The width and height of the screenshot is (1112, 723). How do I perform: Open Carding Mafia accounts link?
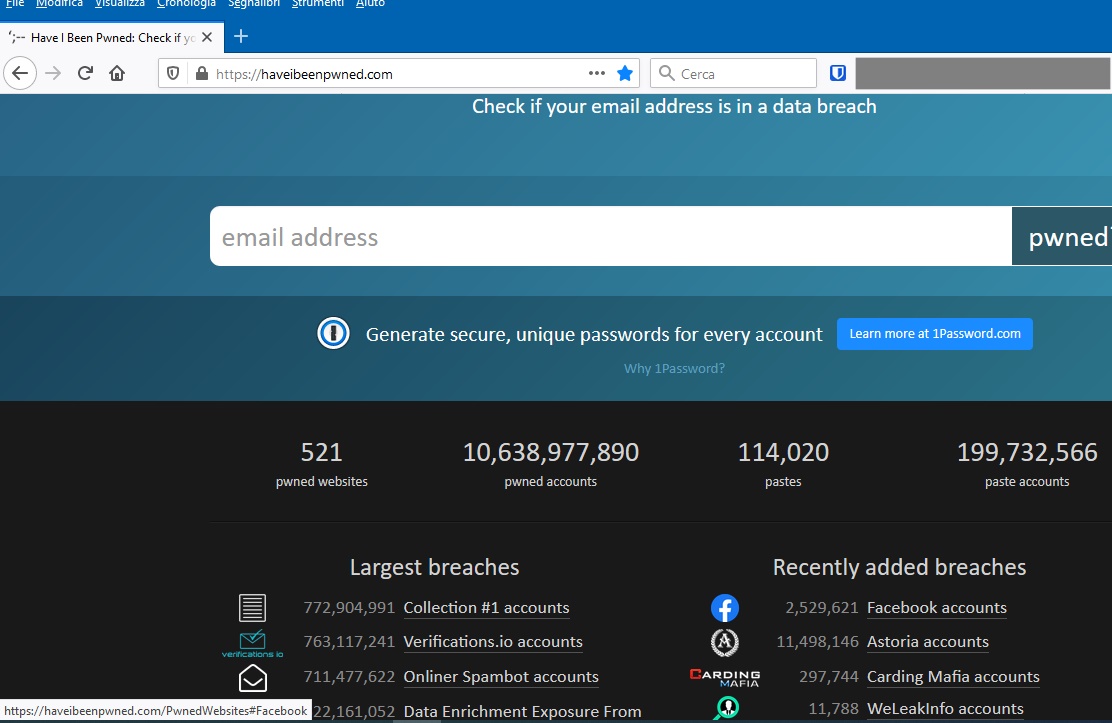click(953, 677)
